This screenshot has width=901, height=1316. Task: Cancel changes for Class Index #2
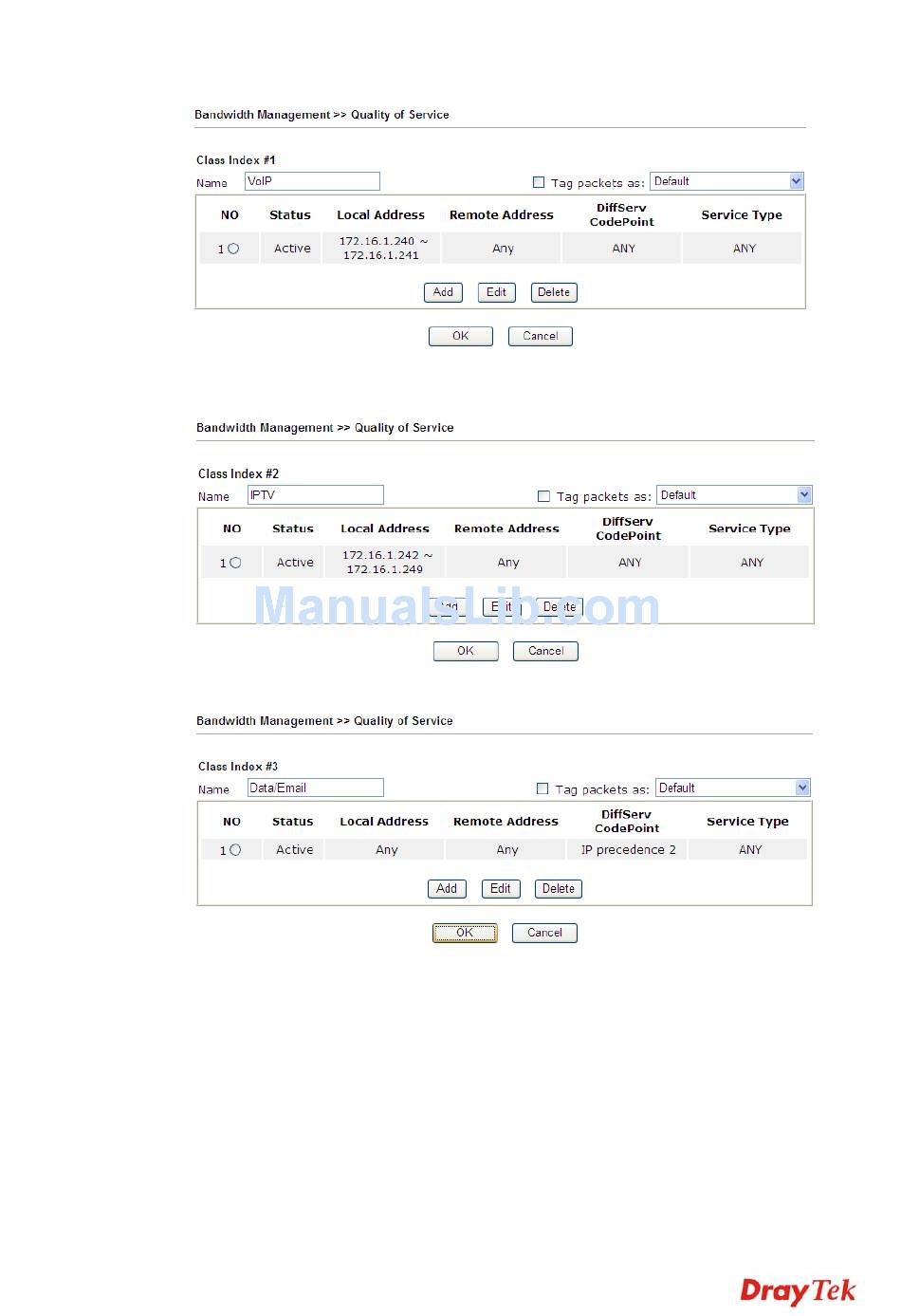pyautogui.click(x=545, y=651)
